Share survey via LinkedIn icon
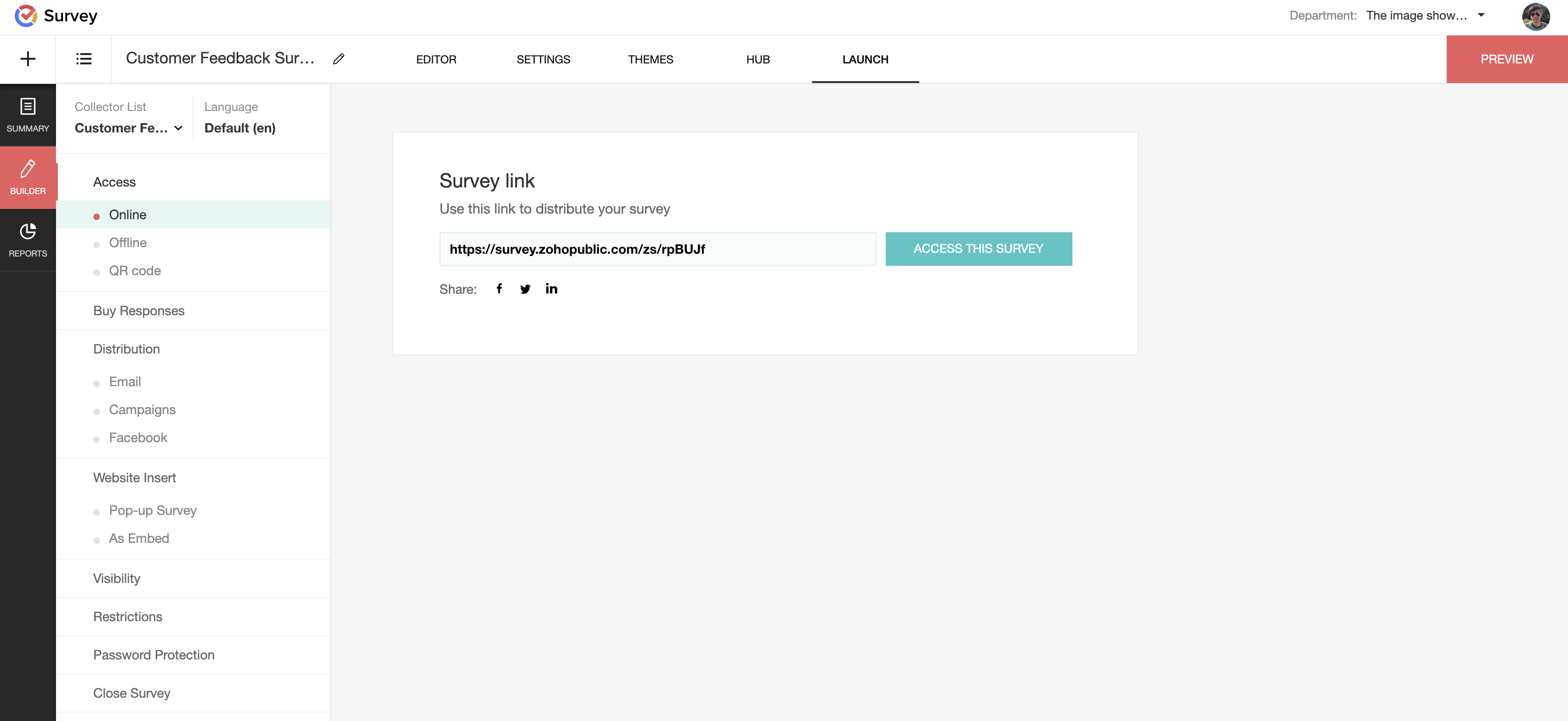 click(x=551, y=288)
